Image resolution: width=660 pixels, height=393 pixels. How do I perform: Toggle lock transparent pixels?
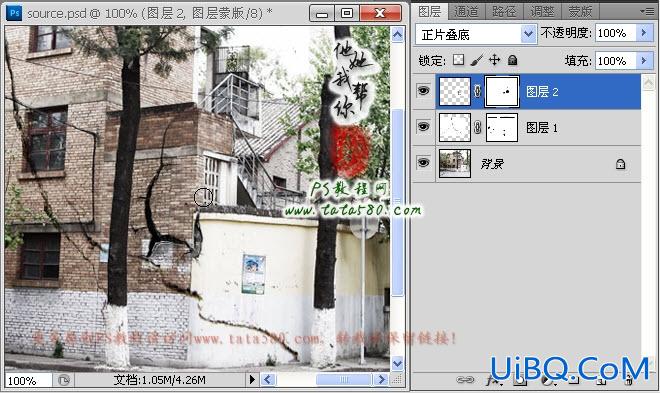[458, 60]
